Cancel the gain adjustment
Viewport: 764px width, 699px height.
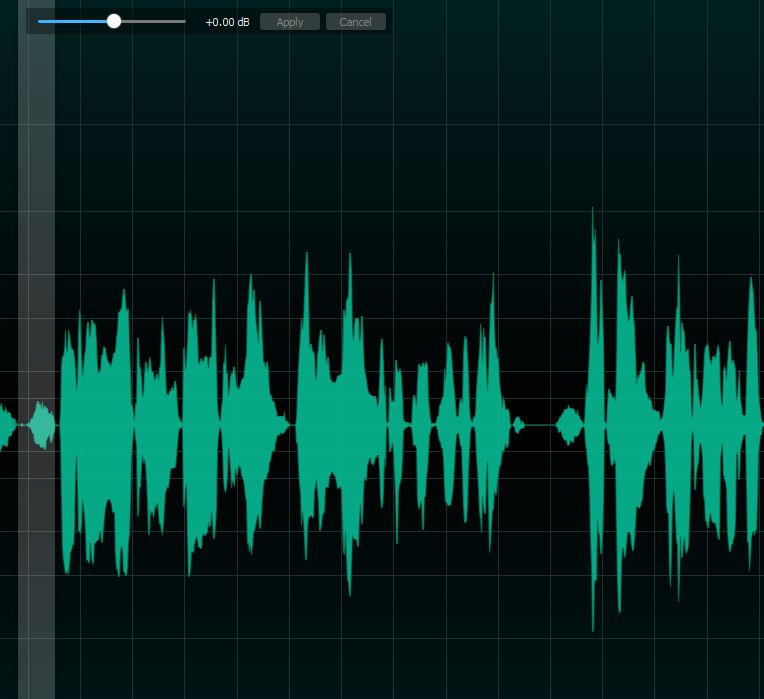[x=356, y=22]
